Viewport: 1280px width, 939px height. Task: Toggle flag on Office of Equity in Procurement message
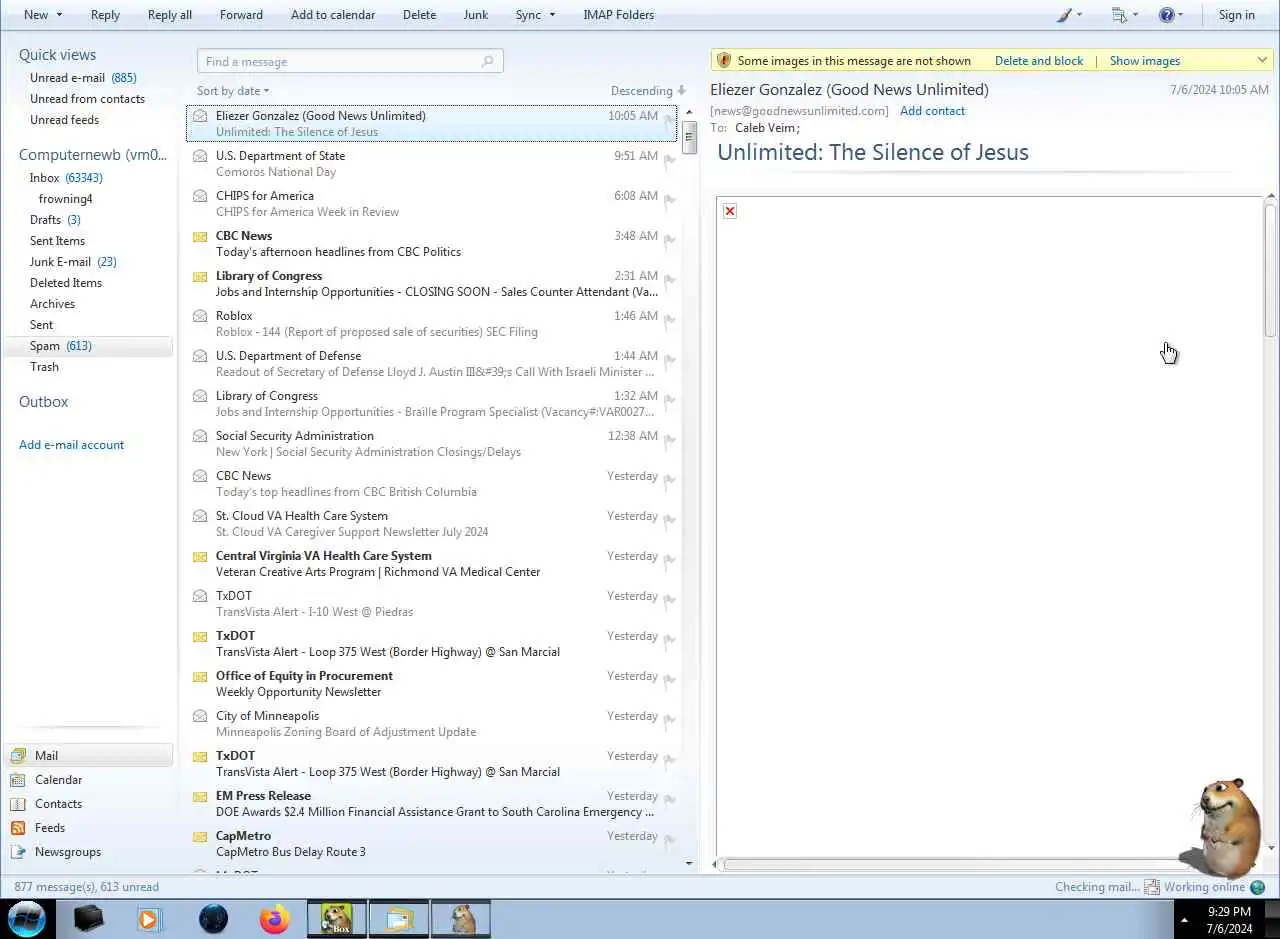point(670,680)
